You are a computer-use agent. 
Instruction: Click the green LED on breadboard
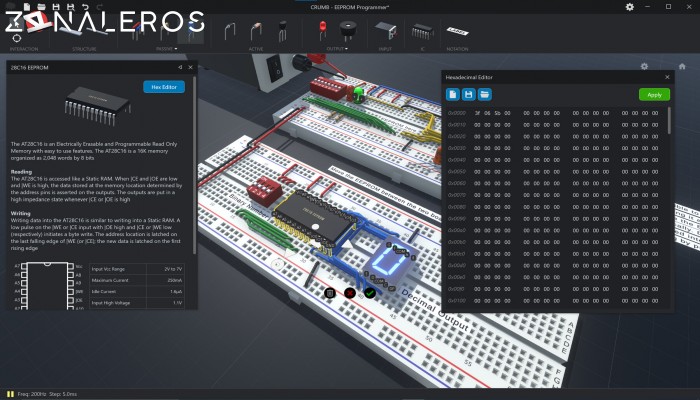pyautogui.click(x=358, y=94)
